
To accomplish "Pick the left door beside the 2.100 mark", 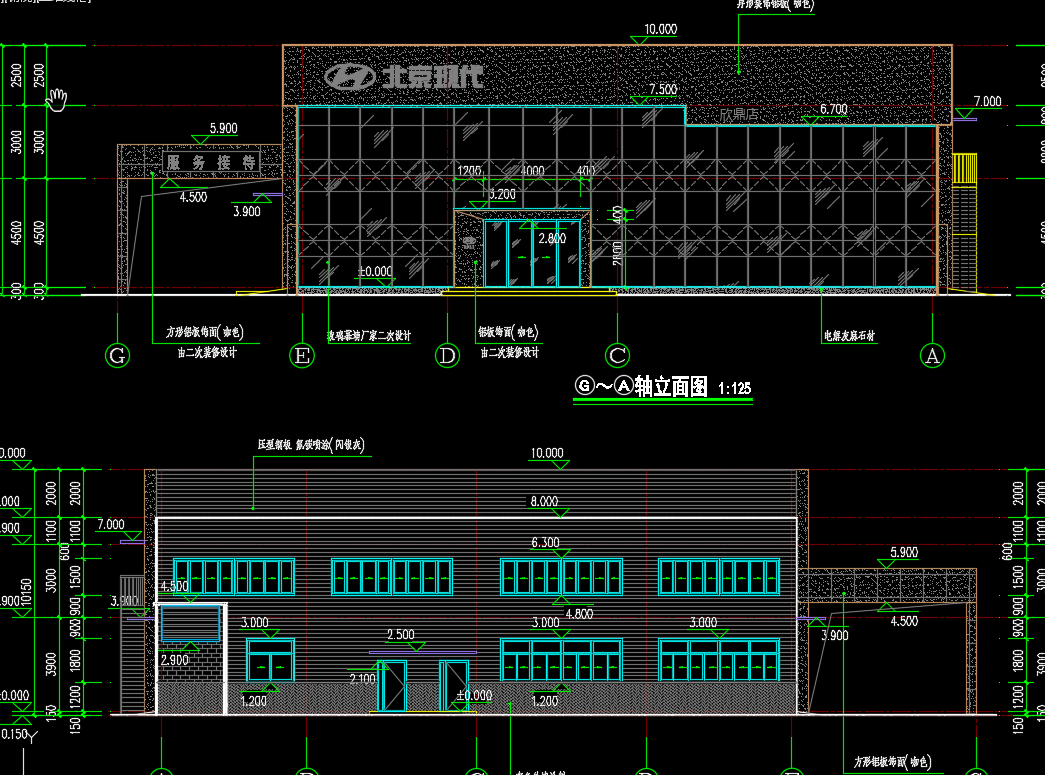I will 393,686.
